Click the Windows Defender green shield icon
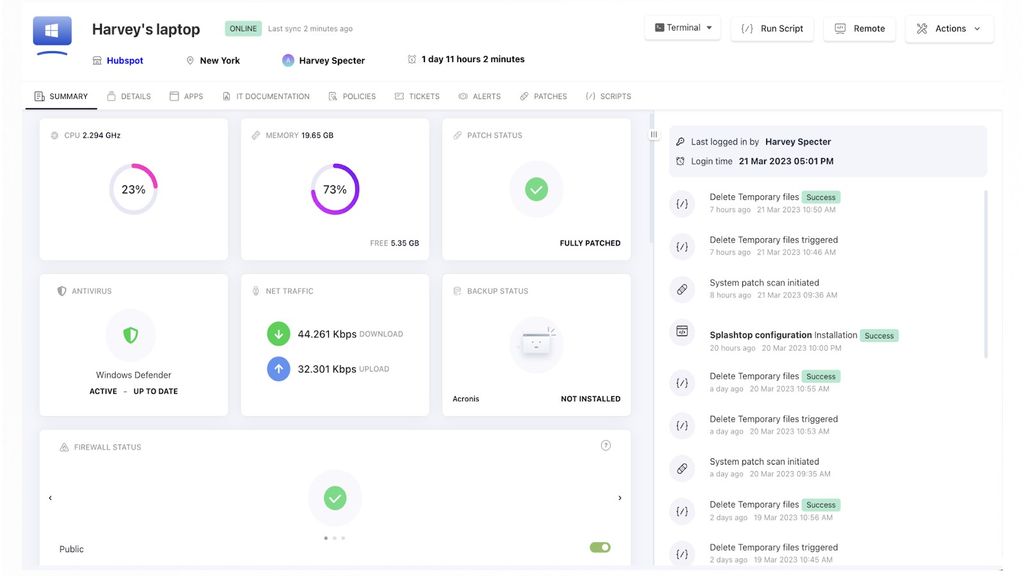The width and height of the screenshot is (1024, 576). [131, 335]
